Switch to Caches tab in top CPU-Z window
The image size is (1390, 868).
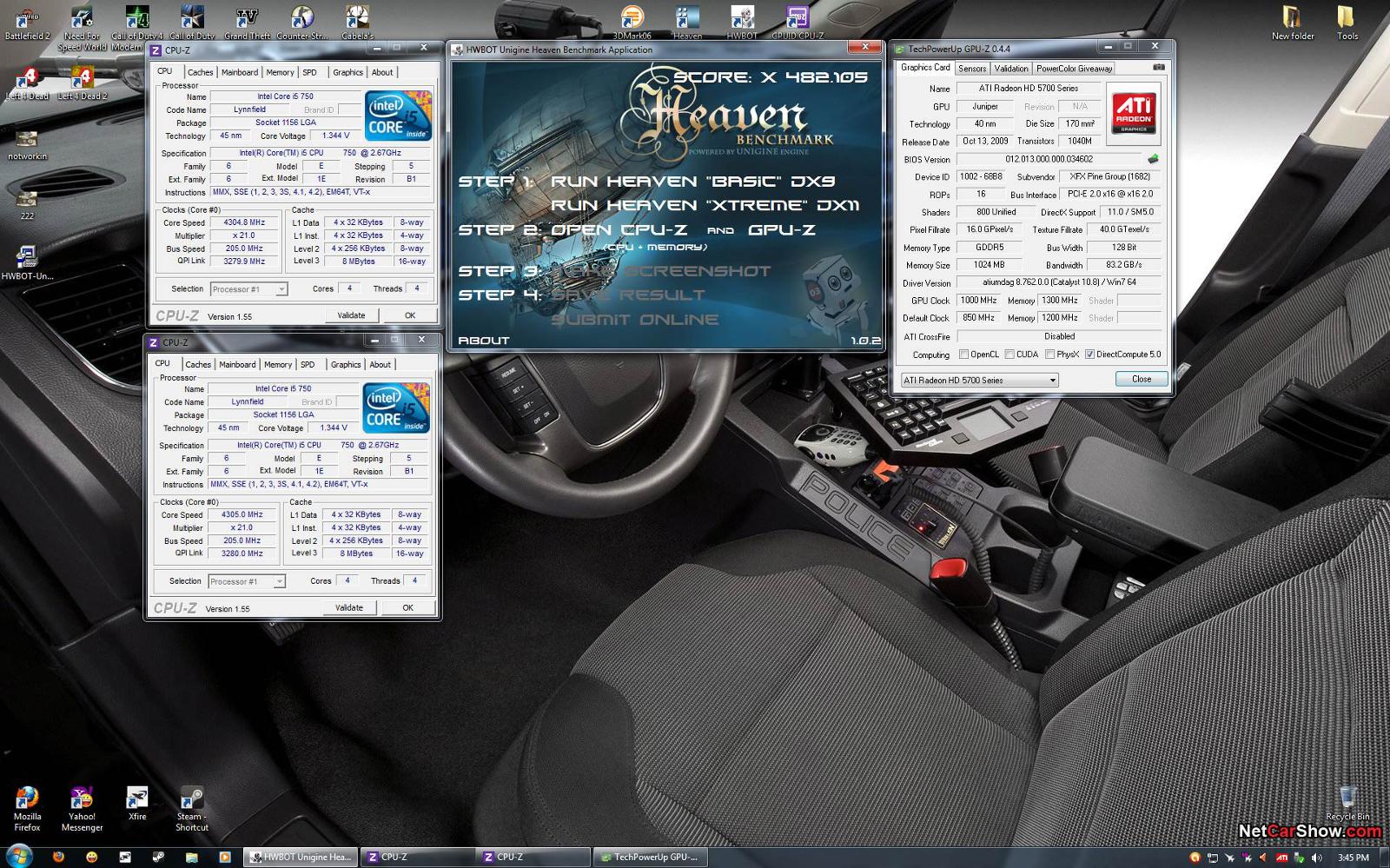click(200, 72)
